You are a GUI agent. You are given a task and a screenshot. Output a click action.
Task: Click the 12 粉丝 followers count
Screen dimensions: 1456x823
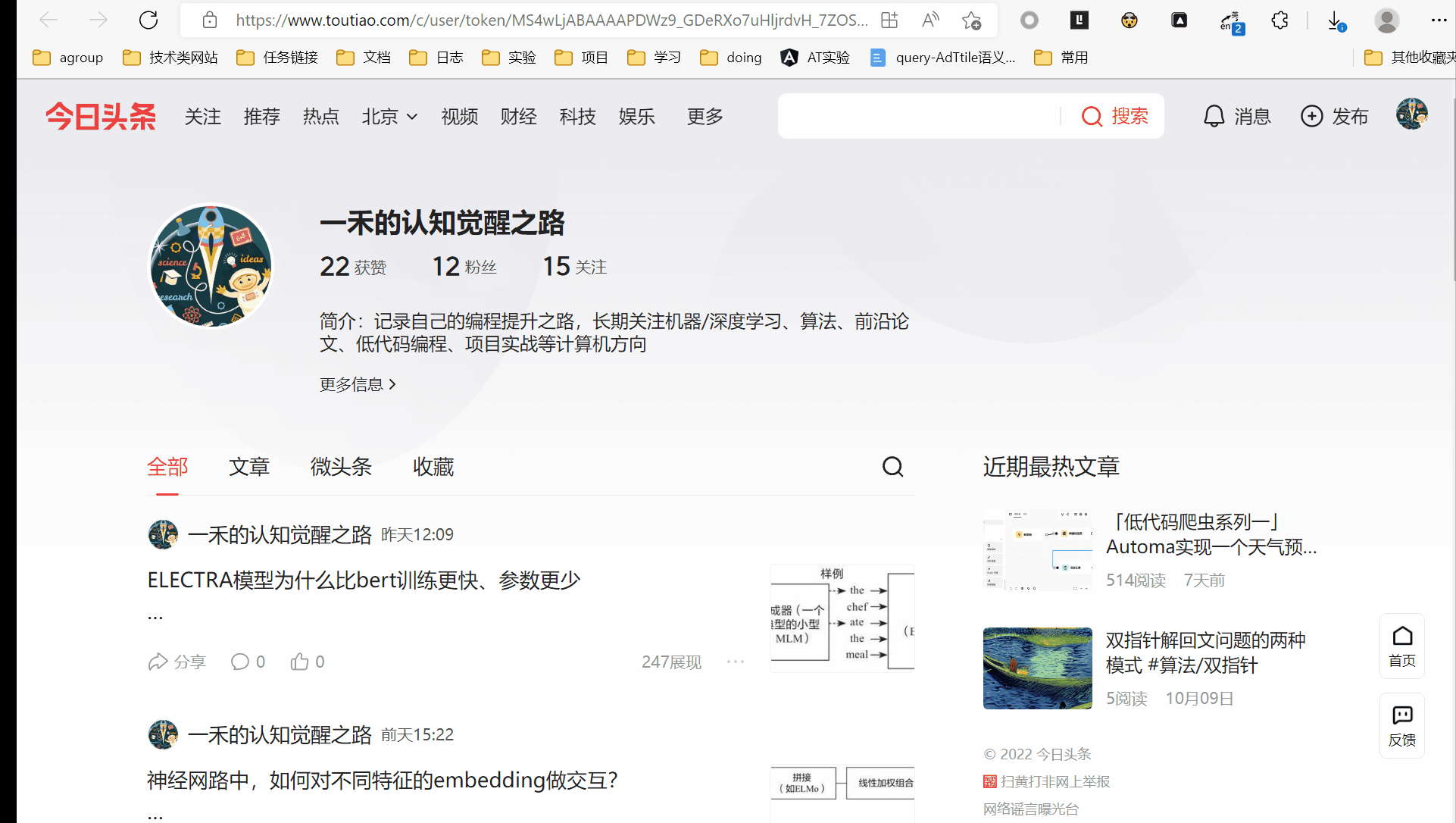[464, 267]
